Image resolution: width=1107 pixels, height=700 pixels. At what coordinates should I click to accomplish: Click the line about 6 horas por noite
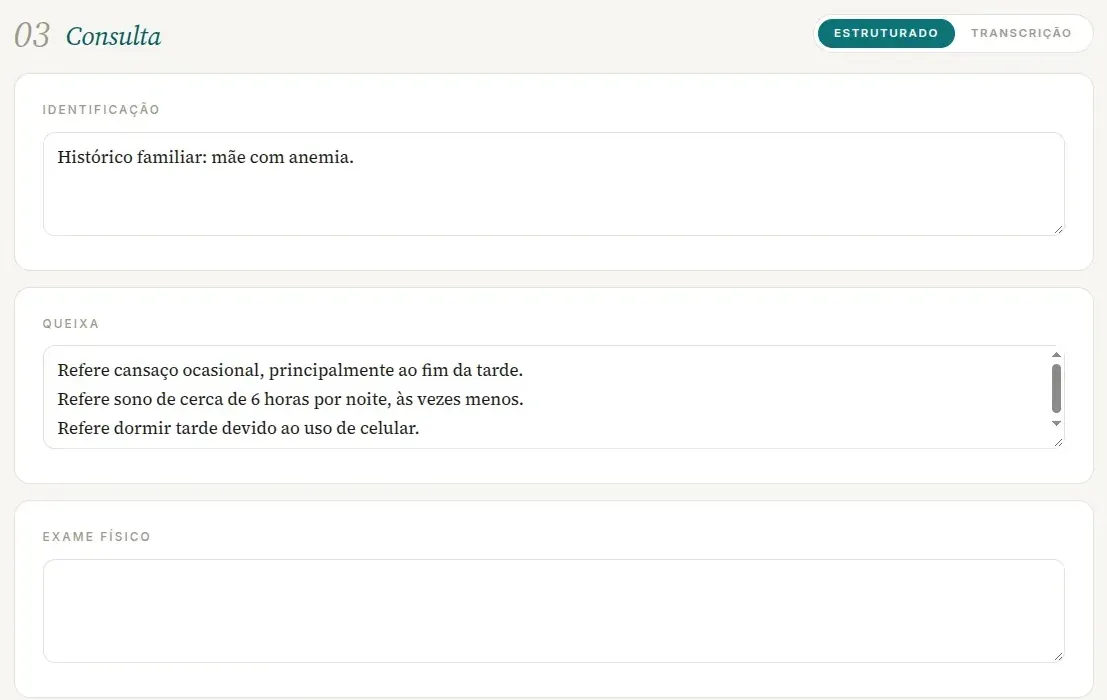point(290,399)
